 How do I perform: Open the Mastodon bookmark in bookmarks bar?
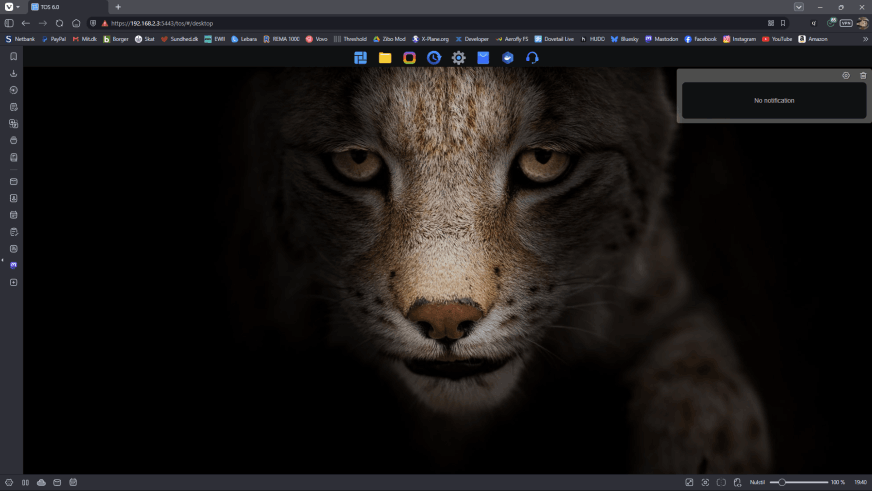661,39
